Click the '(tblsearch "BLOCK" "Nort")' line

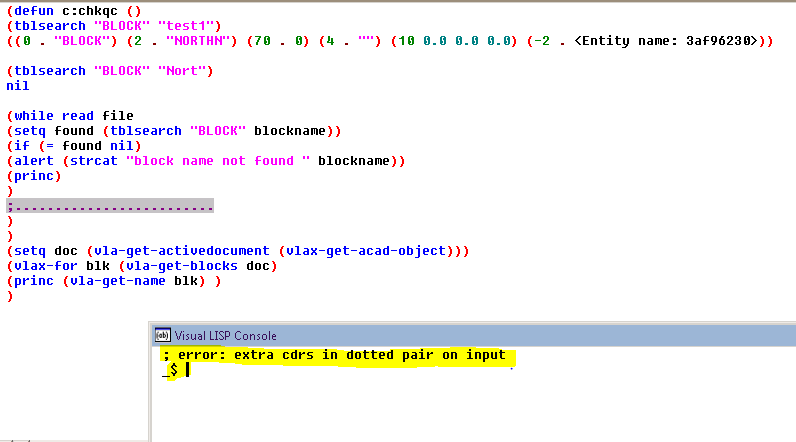tap(110, 71)
